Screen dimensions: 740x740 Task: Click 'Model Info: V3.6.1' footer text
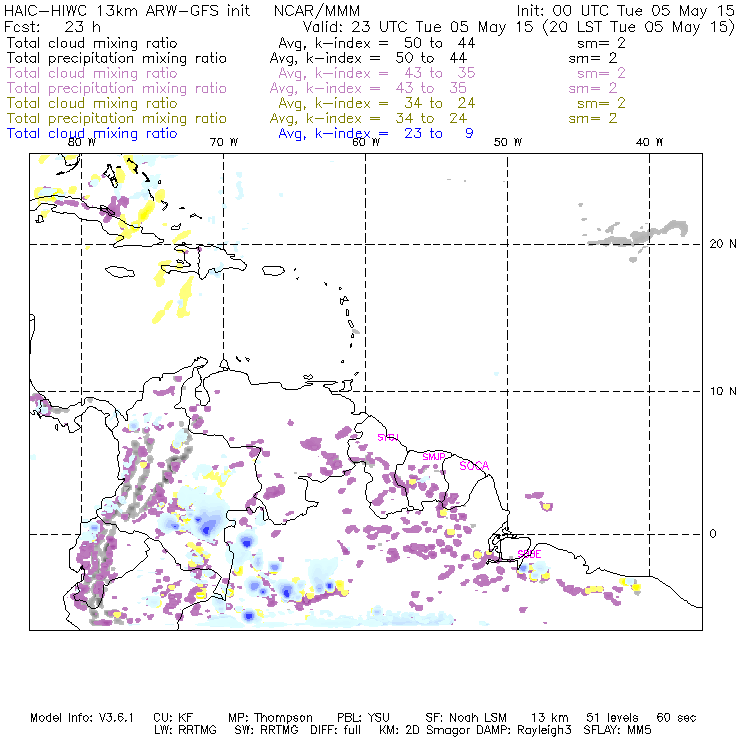(x=82, y=718)
